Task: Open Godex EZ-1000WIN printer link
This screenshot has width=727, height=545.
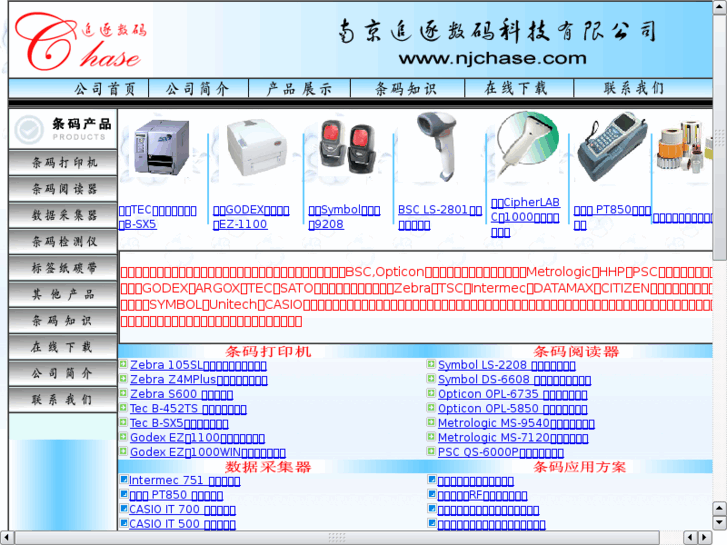Action: tap(208, 452)
